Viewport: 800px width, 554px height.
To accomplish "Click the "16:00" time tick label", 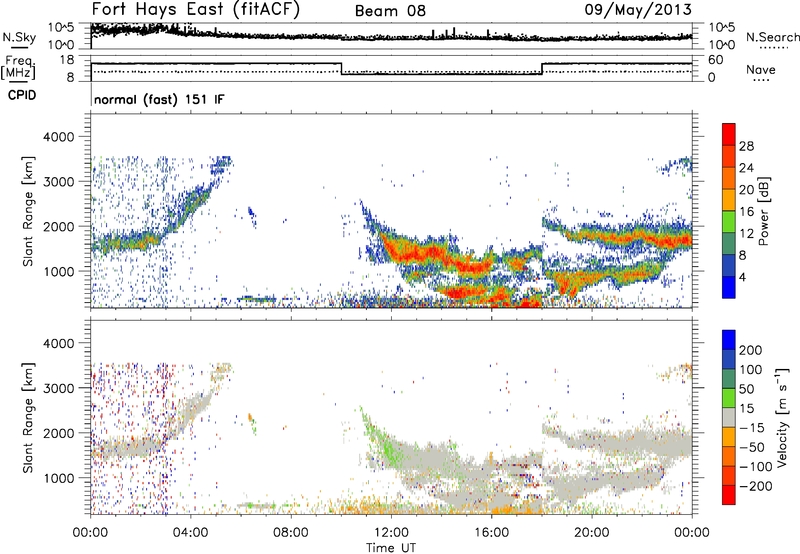I will point(491,533).
